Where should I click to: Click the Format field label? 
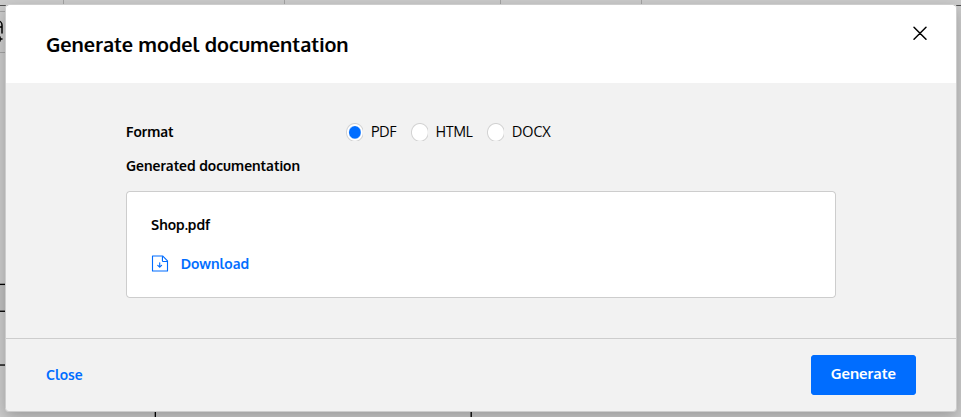click(x=149, y=132)
